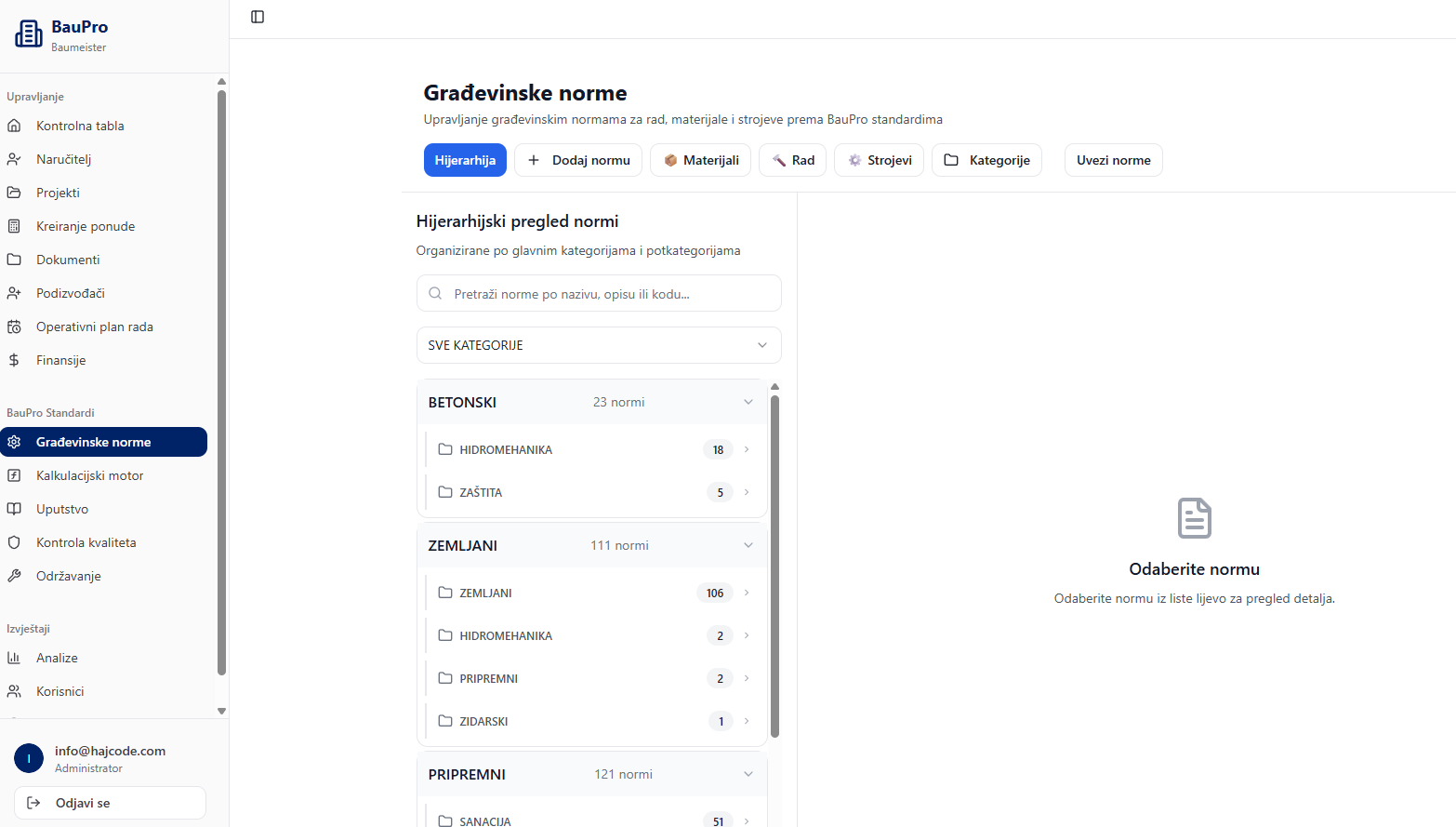Click the norm search input field
Viewport: 1456px width, 827px height.
click(x=599, y=293)
